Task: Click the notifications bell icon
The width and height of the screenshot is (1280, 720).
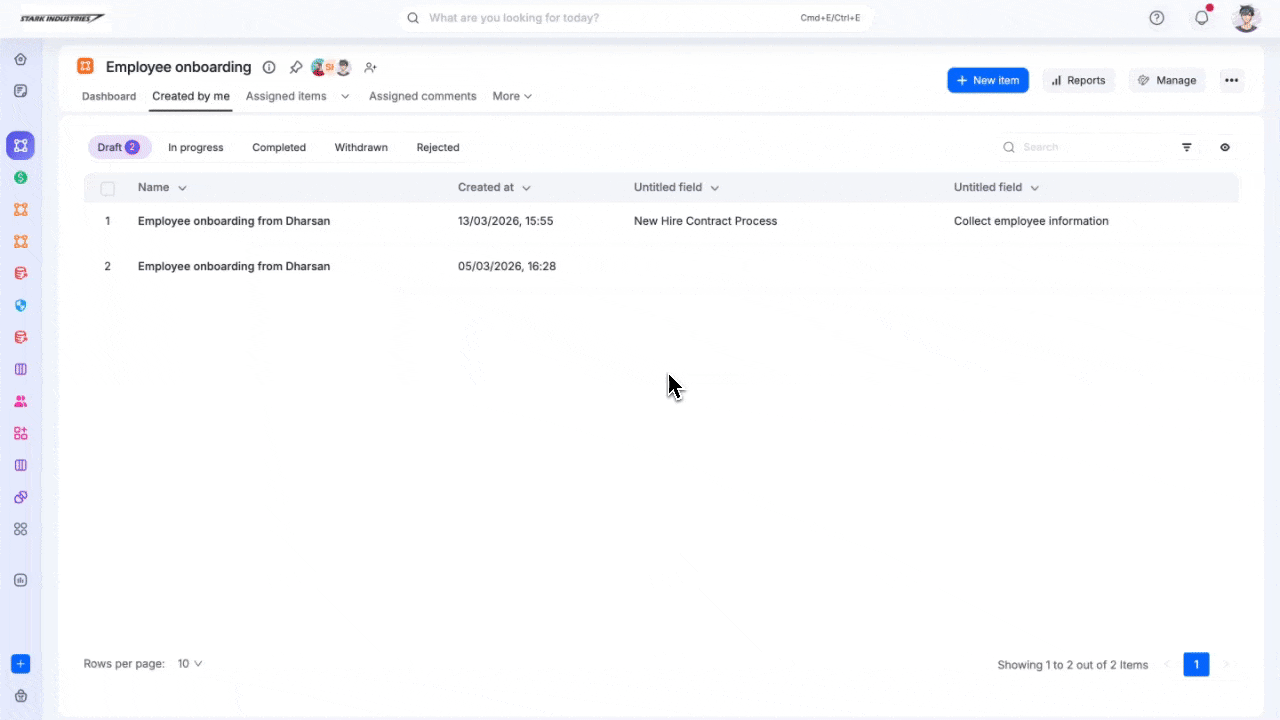Action: [x=1202, y=18]
